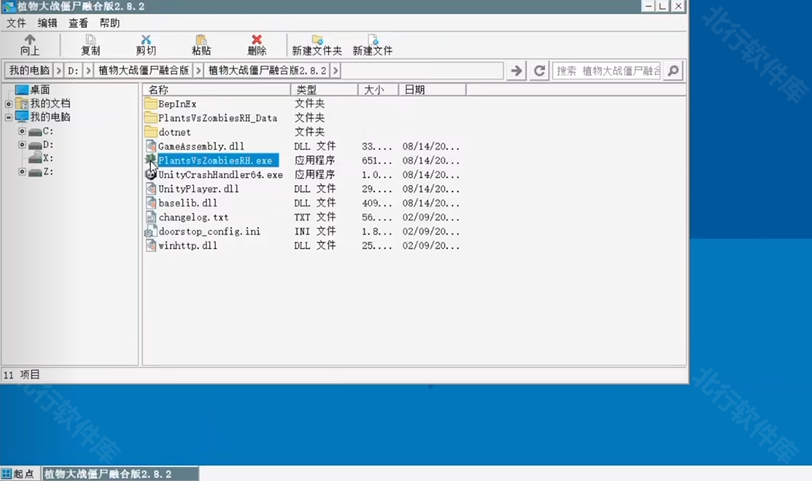Click the 复制 (Copy) toolbar icon

(90, 40)
